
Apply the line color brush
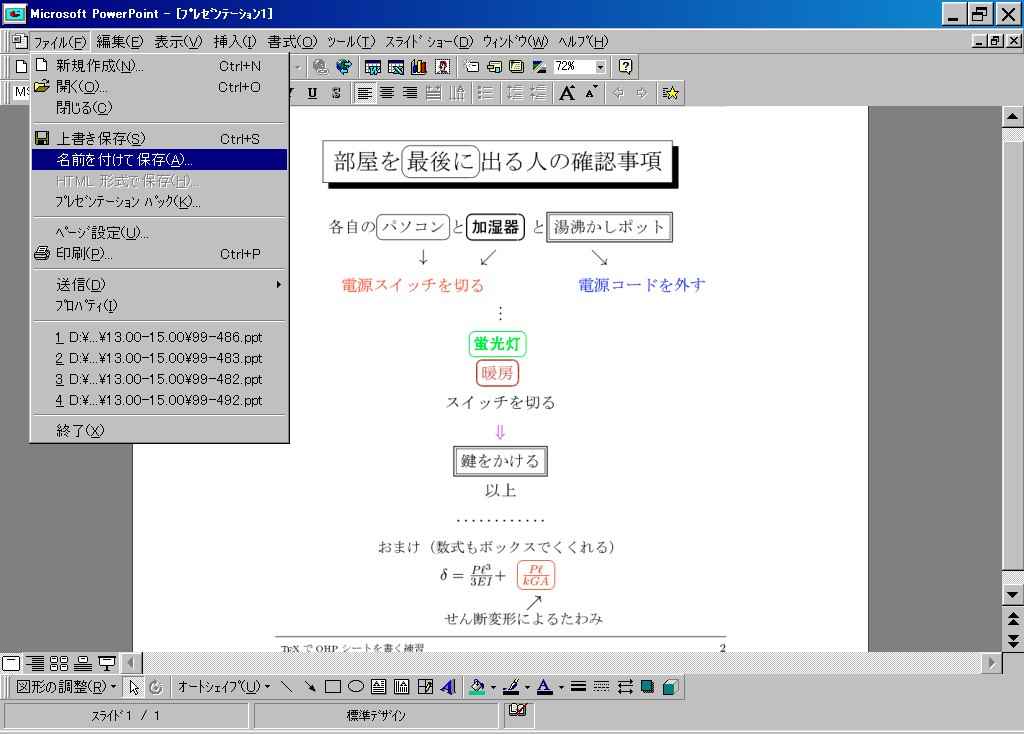click(x=511, y=687)
